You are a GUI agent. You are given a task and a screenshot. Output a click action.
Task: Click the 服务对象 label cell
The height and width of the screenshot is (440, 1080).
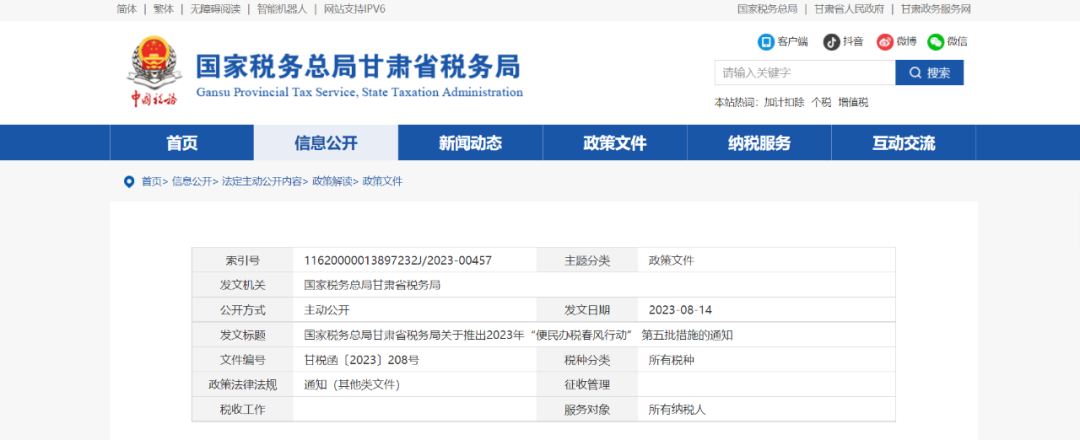coord(588,410)
